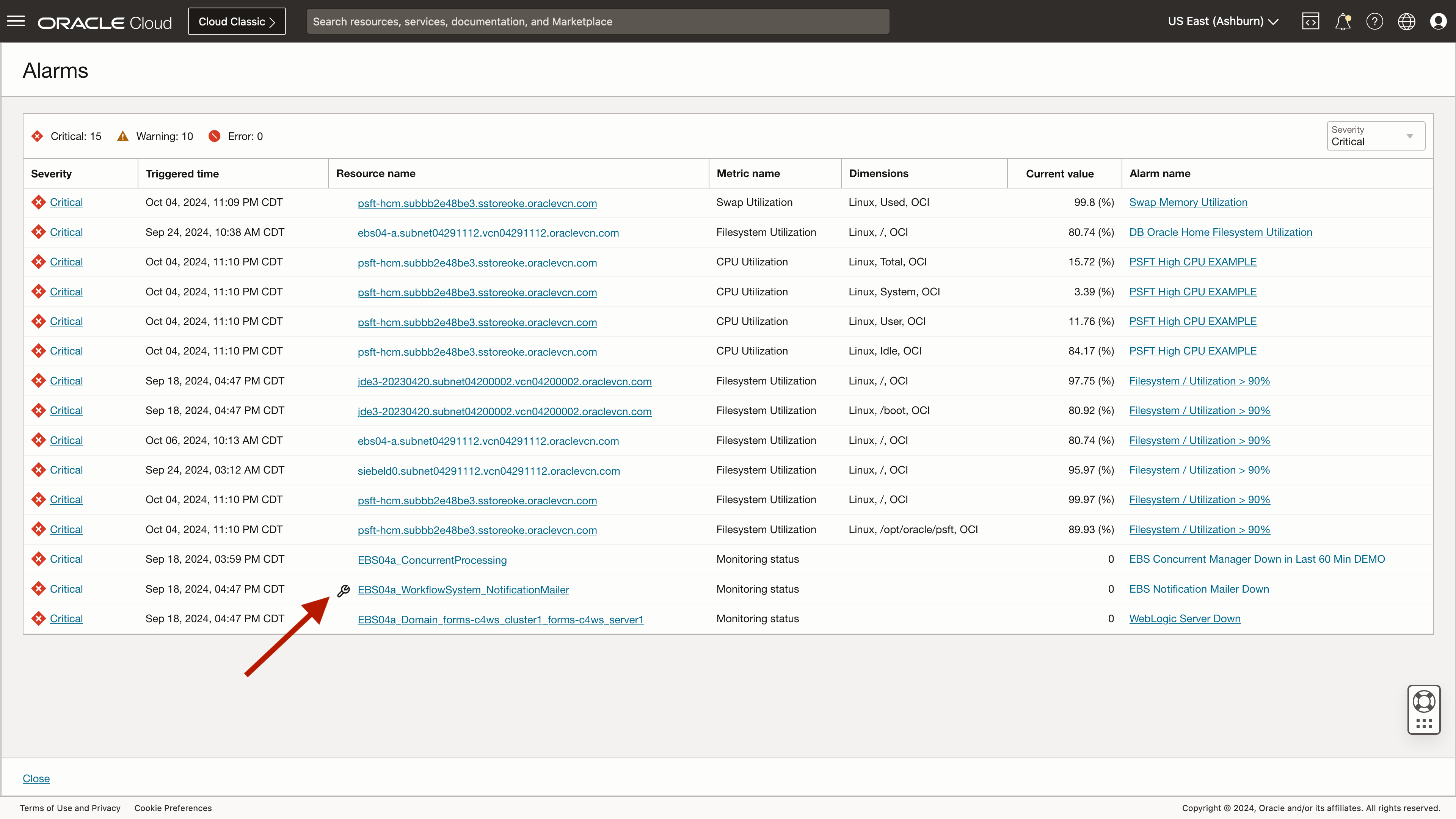Open the Swap Memory Utilization alarm link
The width and height of the screenshot is (1456, 819).
click(x=1188, y=202)
